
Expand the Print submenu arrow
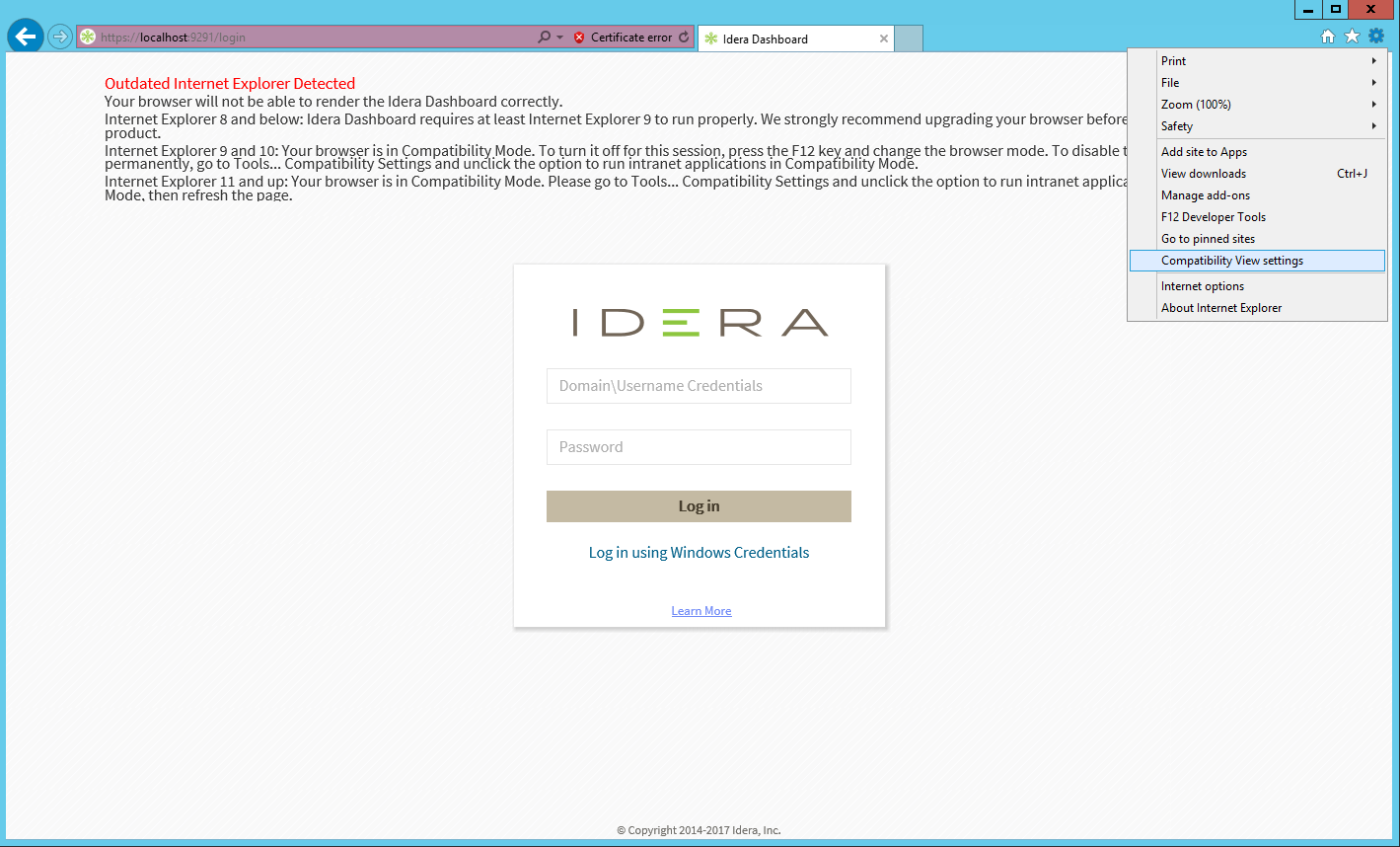1374,61
